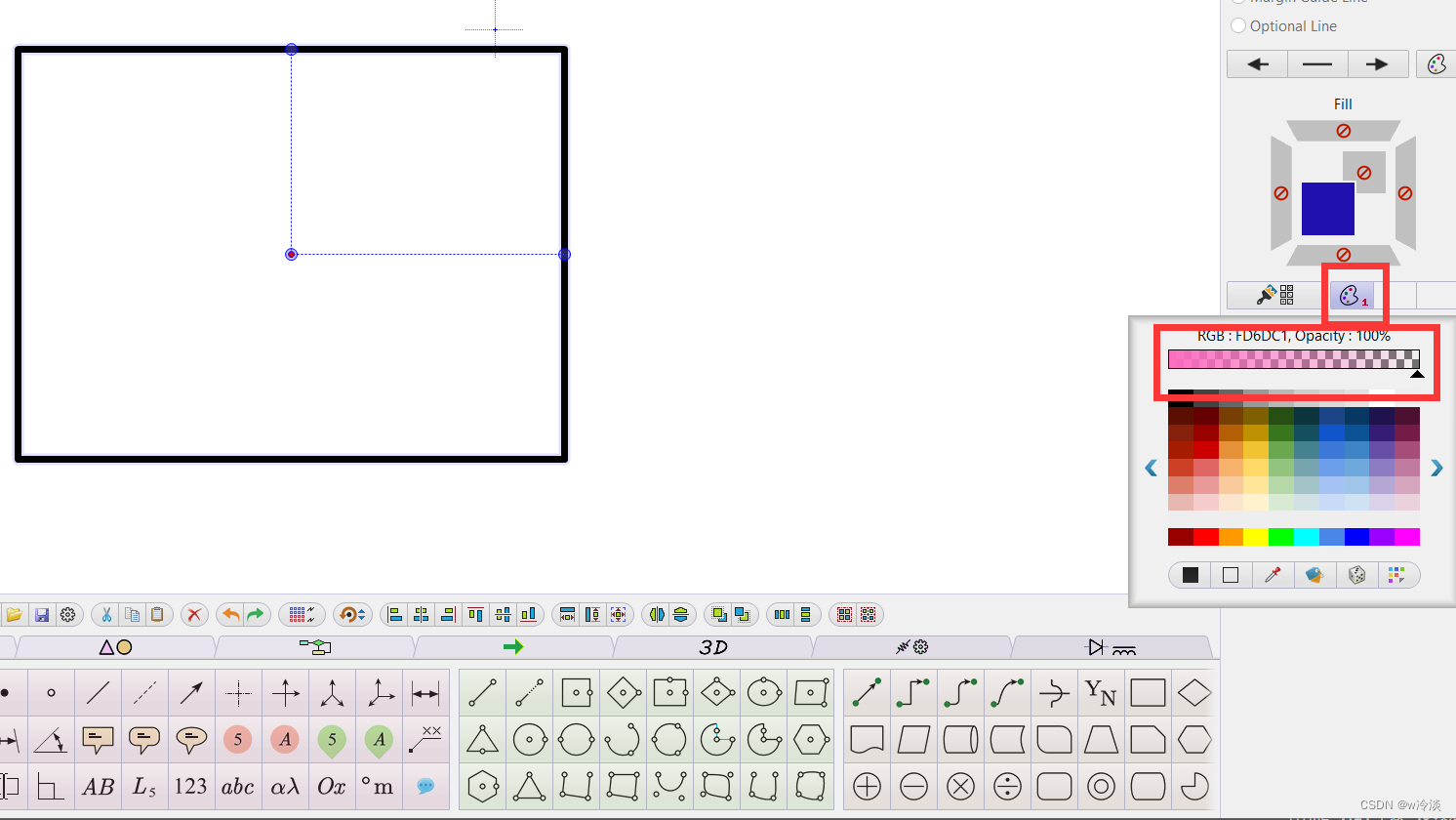Screen dimensions: 1456x820
Task: Switch to the basic shapes tab
Action: pos(115,647)
